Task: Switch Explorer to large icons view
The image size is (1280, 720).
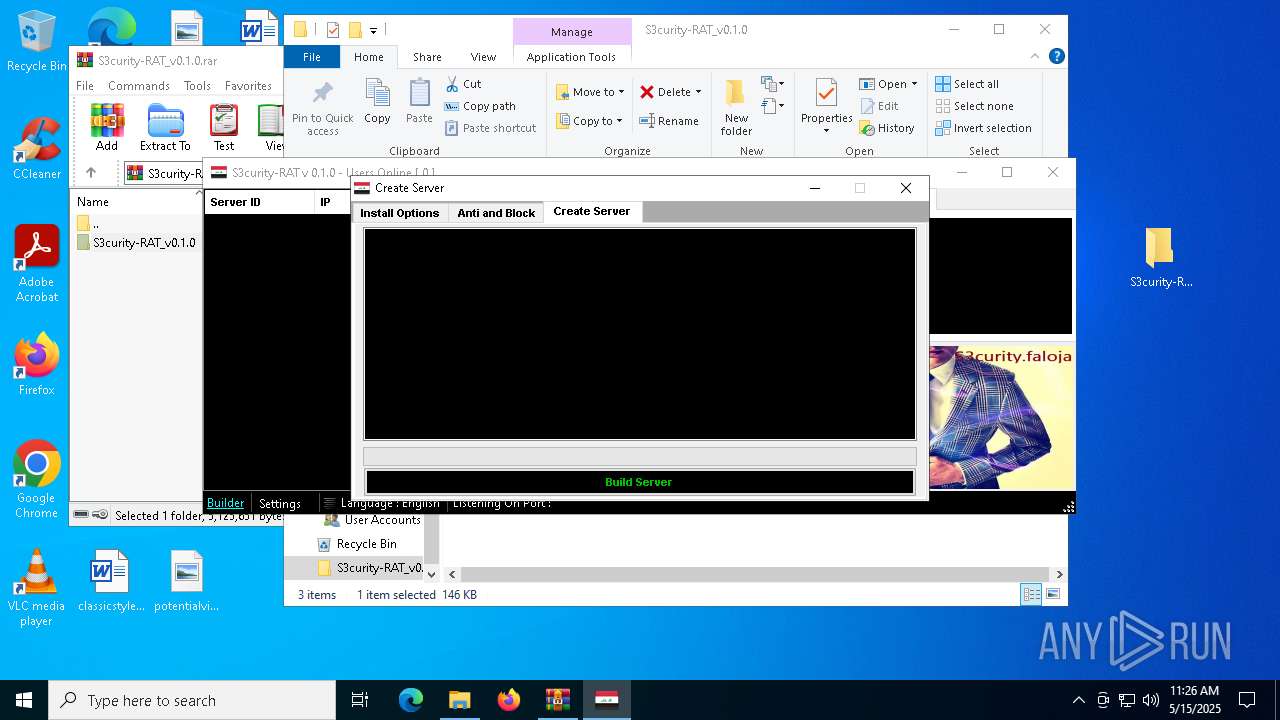Action: tap(1052, 594)
